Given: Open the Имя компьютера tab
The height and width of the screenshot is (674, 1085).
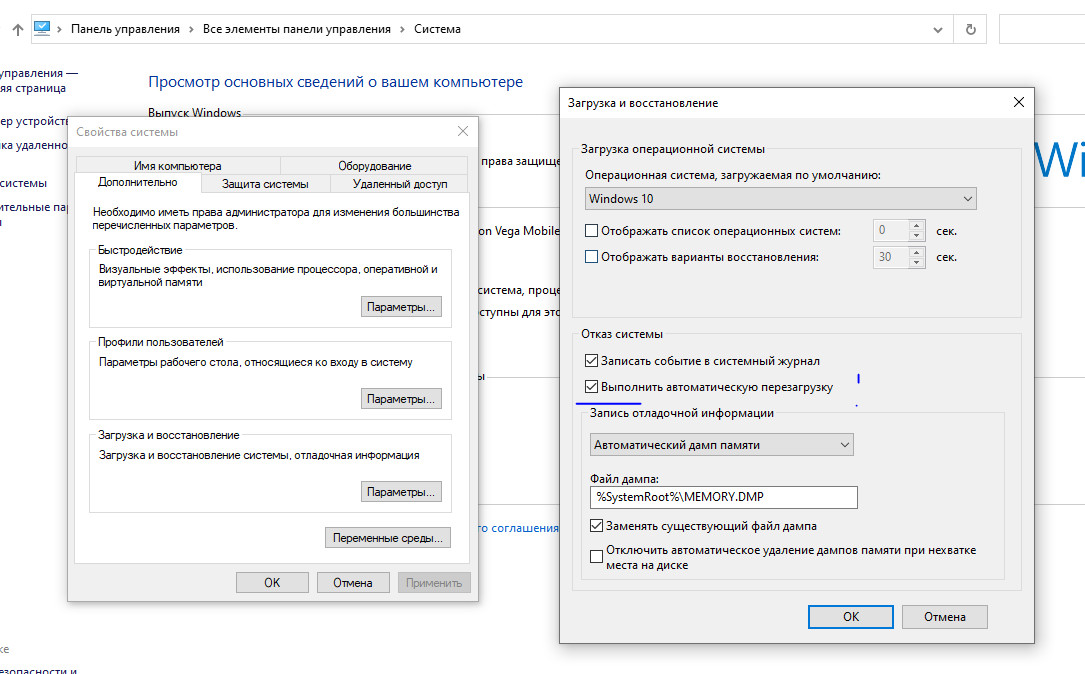Looking at the screenshot, I should (178, 166).
